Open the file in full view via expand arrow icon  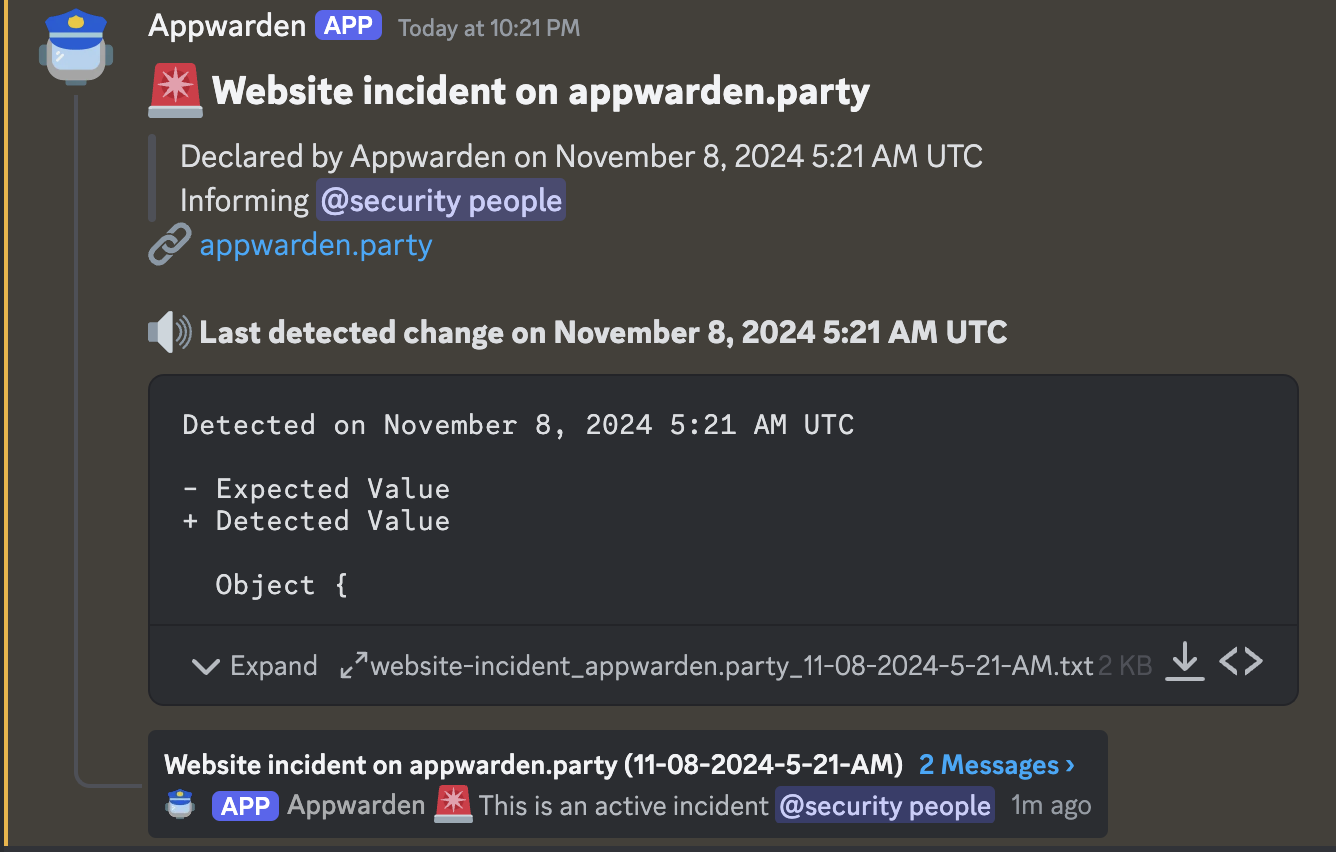(x=351, y=663)
